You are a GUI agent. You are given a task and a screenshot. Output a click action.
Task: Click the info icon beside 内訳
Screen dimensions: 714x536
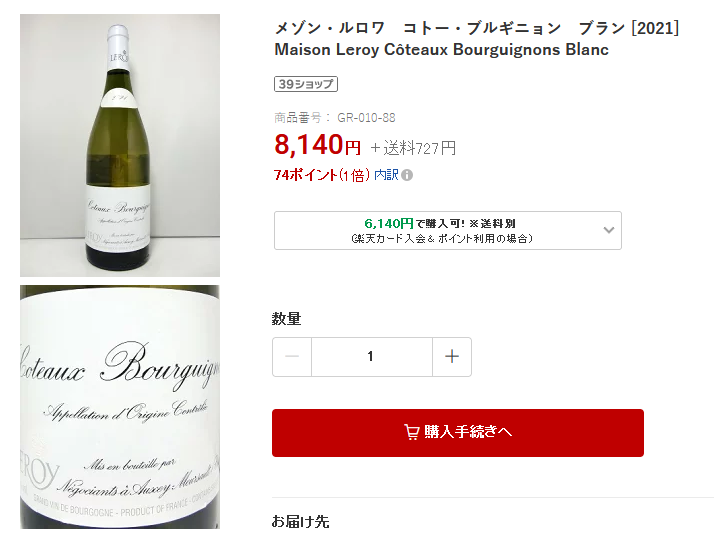pyautogui.click(x=407, y=175)
